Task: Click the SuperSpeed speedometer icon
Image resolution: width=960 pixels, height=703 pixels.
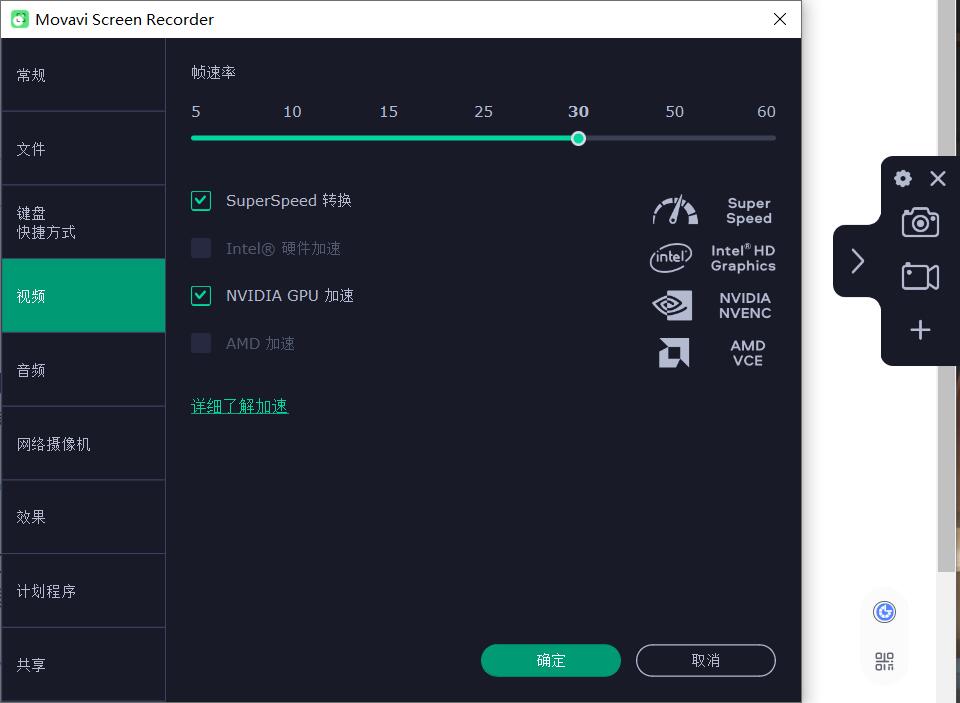Action: pos(675,210)
